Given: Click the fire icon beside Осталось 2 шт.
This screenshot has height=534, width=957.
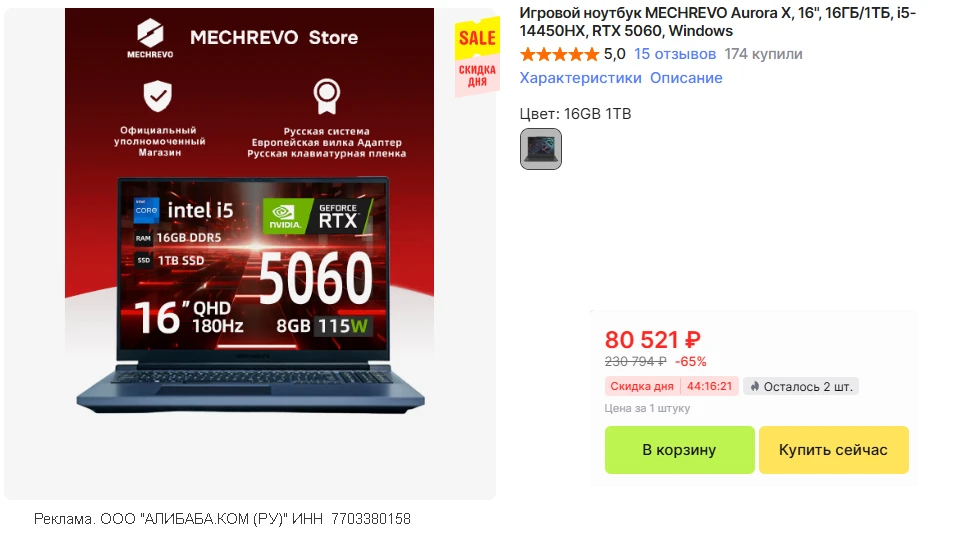Looking at the screenshot, I should click(755, 386).
